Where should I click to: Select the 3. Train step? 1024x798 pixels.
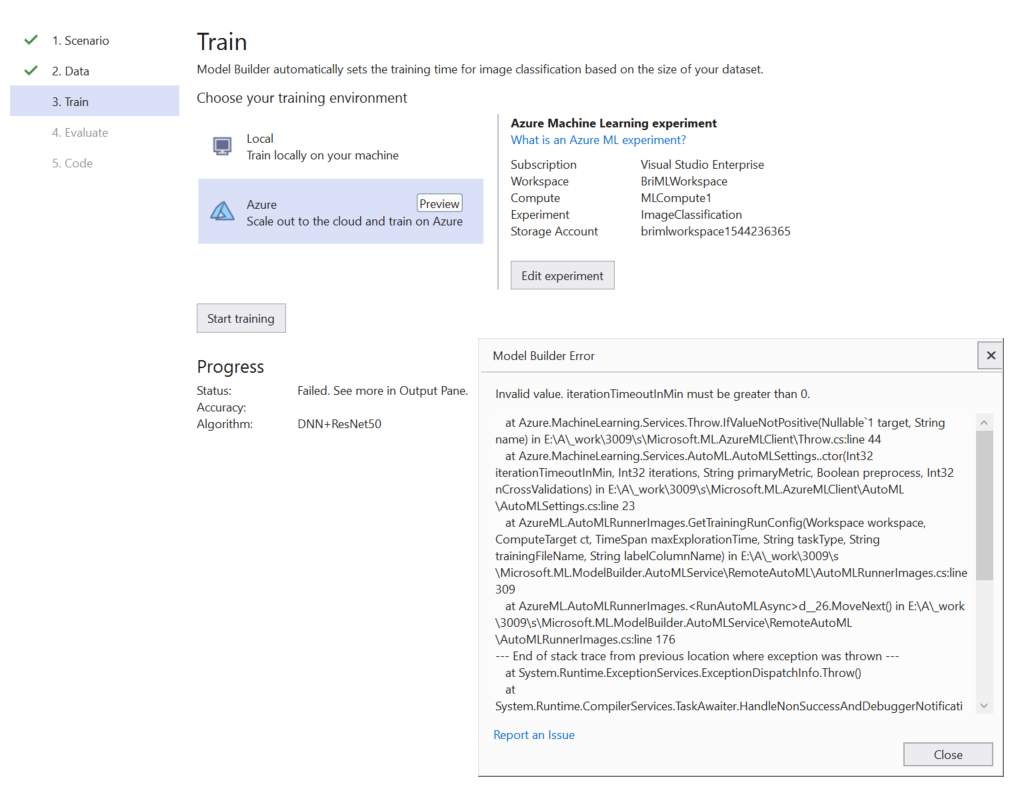[x=95, y=101]
